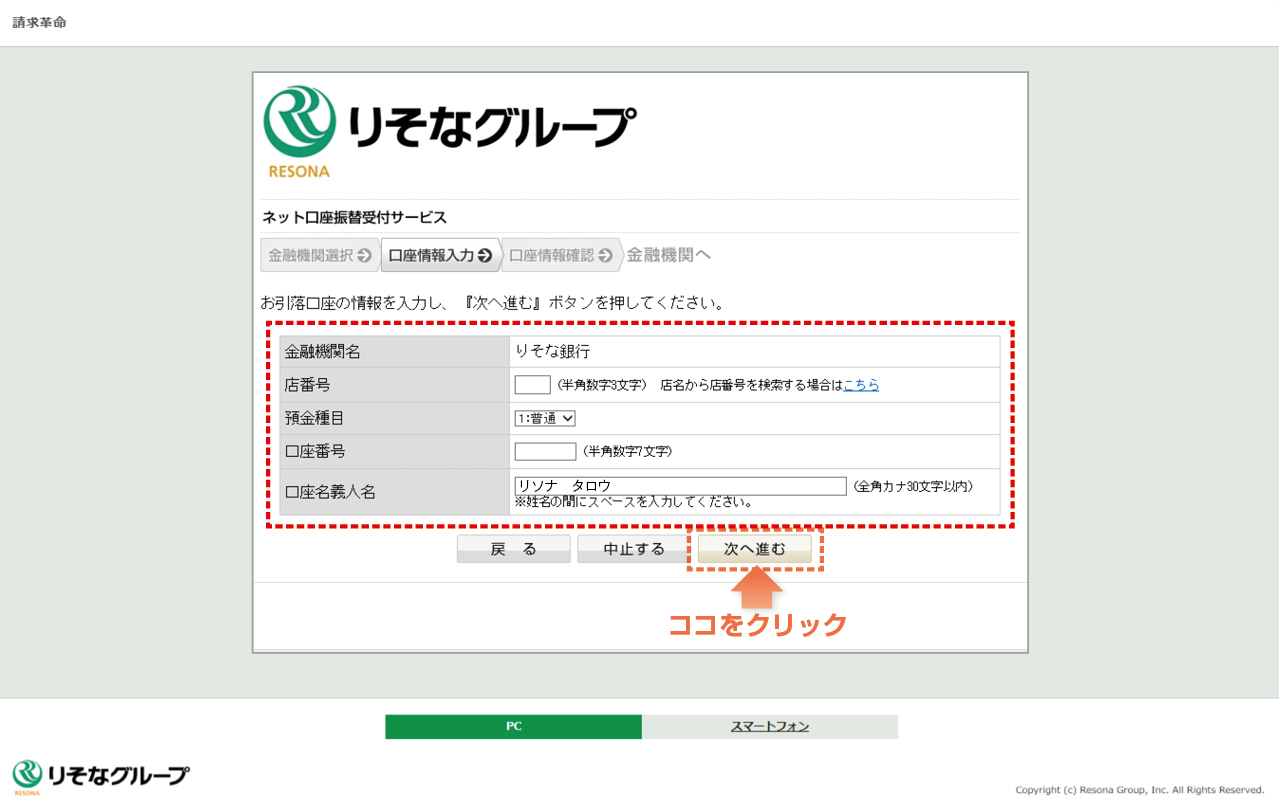Click the 口座情報入力 step tab
The width and height of the screenshot is (1279, 804).
(x=440, y=255)
